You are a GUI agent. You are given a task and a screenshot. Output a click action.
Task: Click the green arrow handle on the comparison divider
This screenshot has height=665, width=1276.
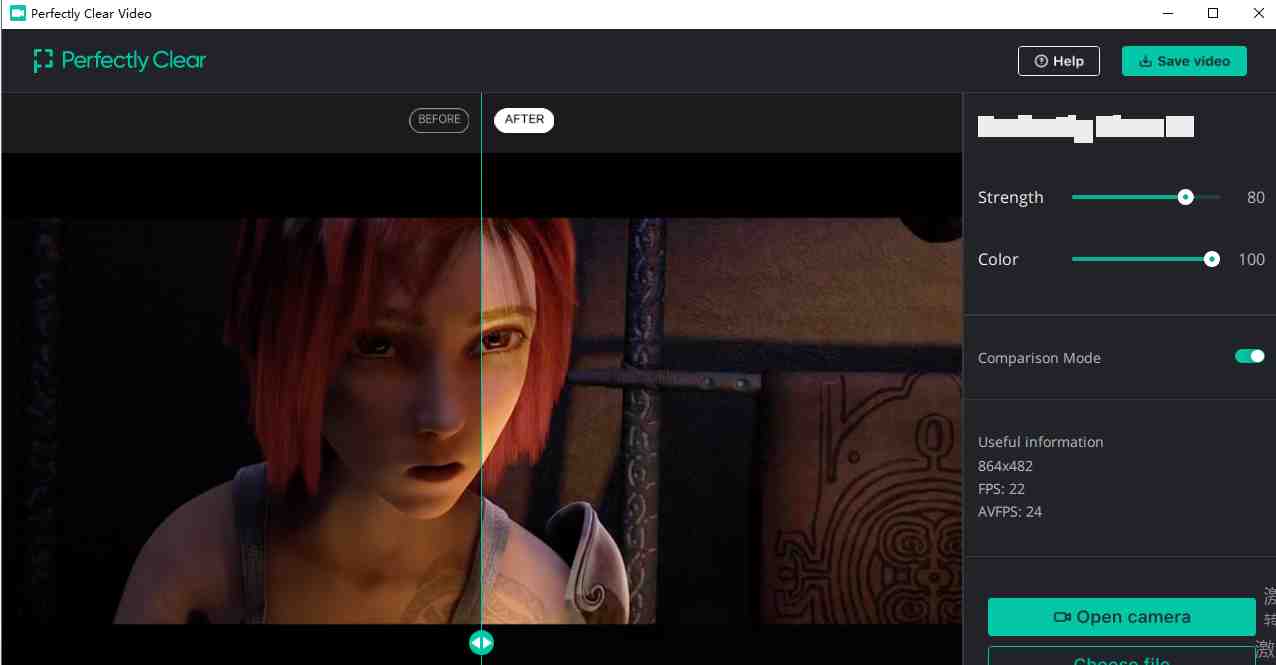coord(481,642)
